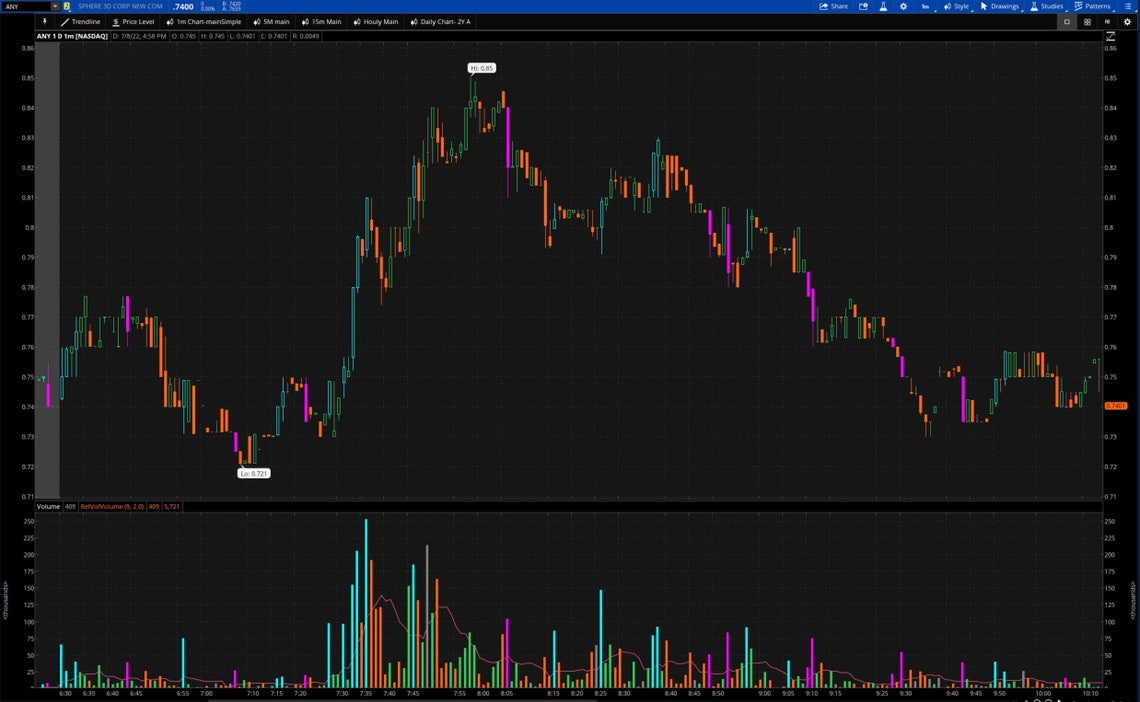Click the grid layout icon above the chart
Screen dimensions: 1140x702
coord(1087,21)
